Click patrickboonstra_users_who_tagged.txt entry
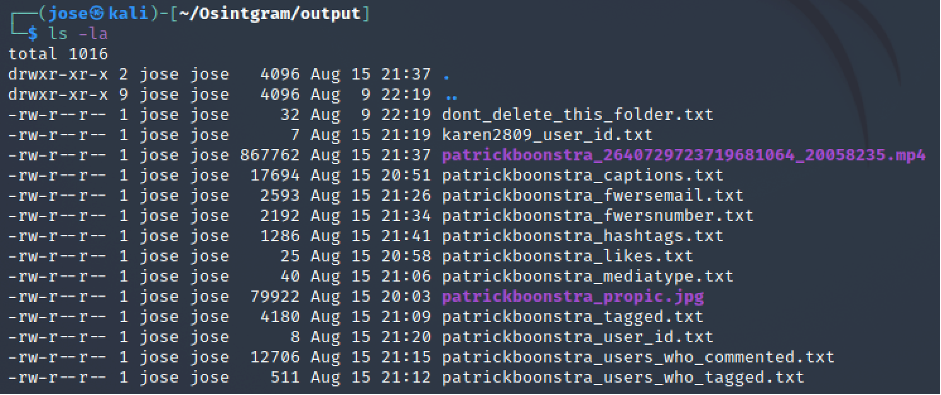Screen dimensions: 941x395 pos(623,378)
